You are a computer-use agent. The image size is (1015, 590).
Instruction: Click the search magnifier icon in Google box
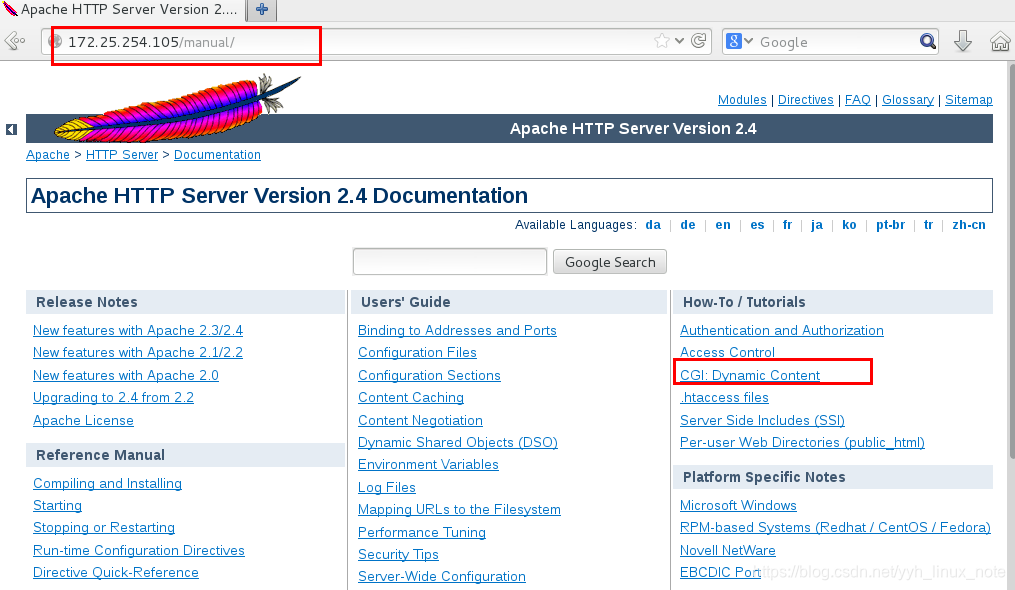(x=928, y=41)
